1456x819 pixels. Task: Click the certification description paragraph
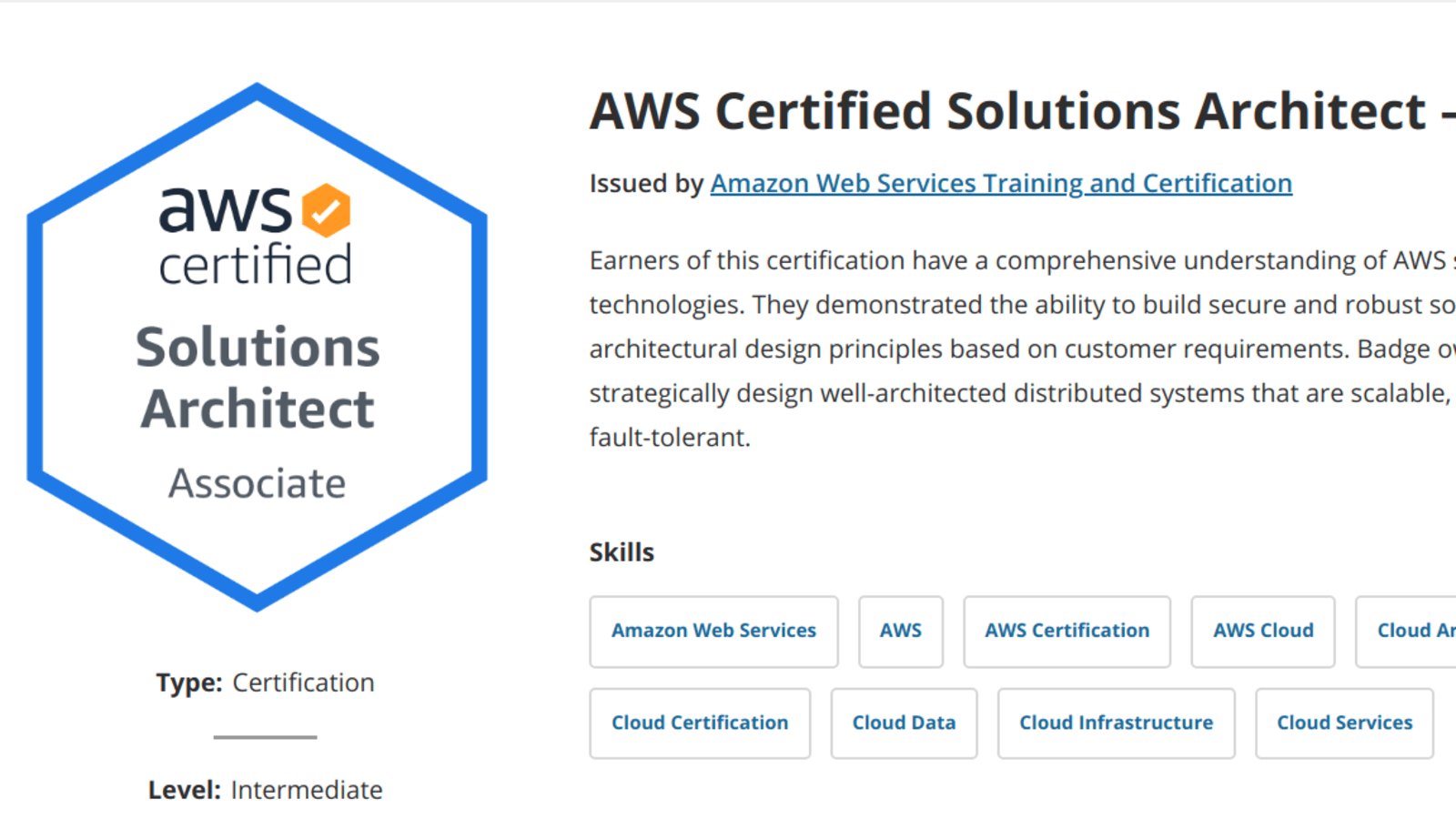tap(1023, 349)
